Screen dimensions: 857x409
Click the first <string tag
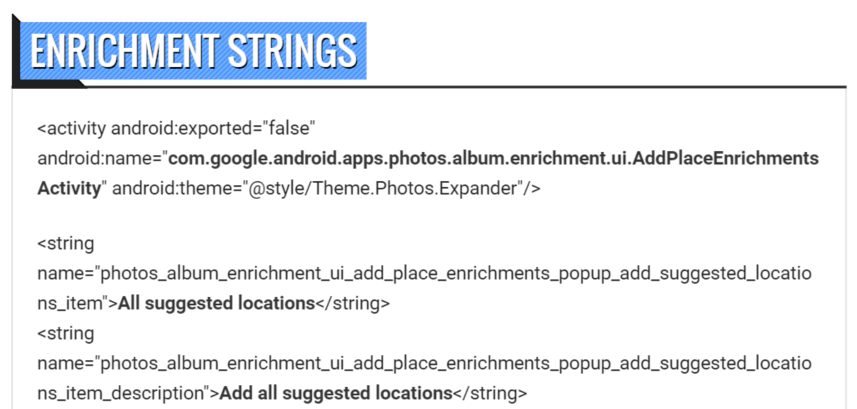pos(66,244)
